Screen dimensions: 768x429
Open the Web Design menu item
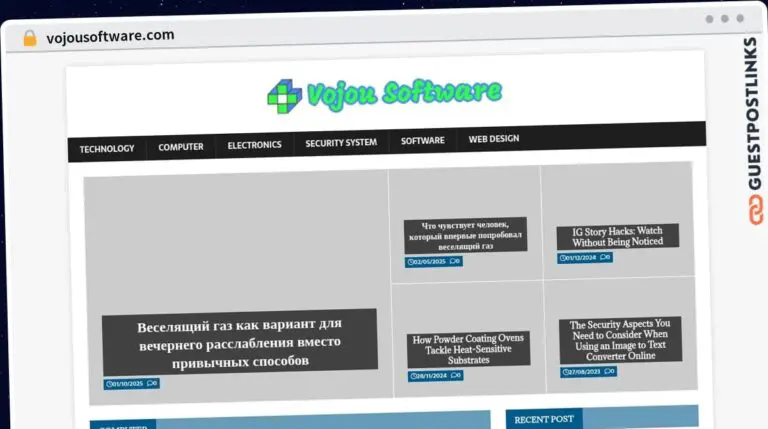(494, 139)
